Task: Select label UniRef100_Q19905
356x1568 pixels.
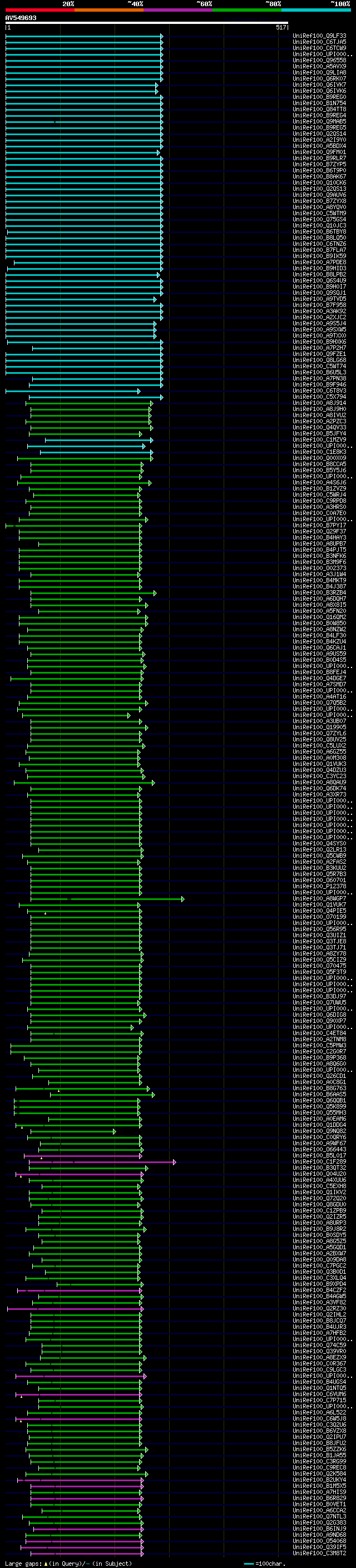Action: tap(319, 727)
